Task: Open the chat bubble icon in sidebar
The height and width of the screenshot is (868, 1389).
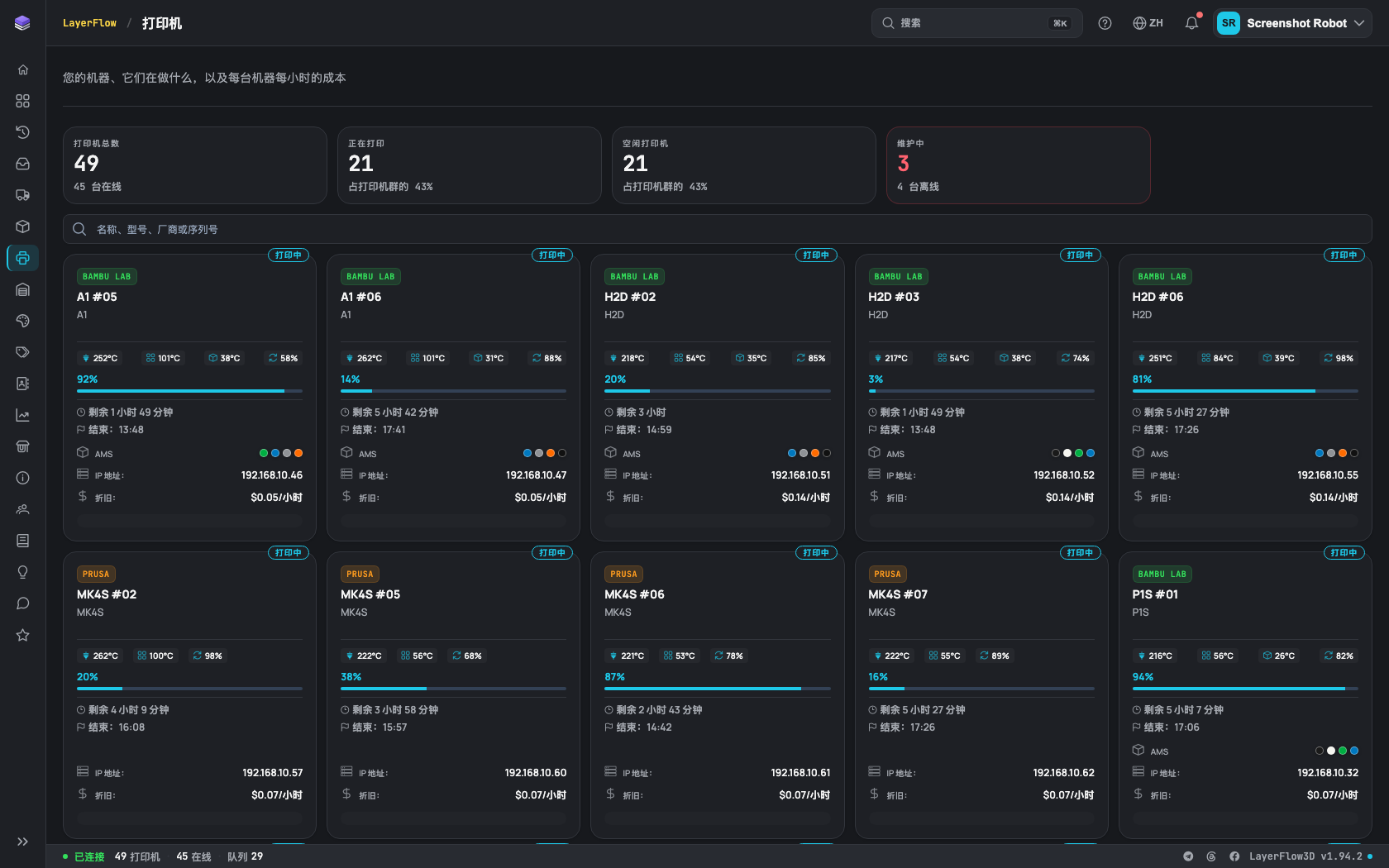Action: pos(22,603)
